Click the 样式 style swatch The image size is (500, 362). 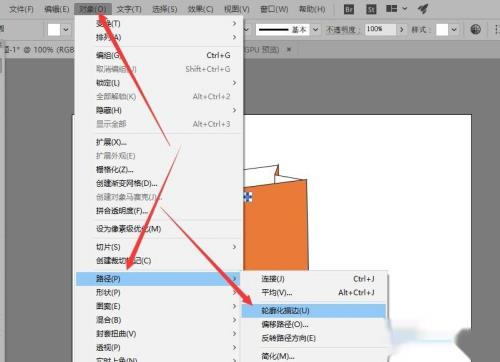(x=442, y=30)
